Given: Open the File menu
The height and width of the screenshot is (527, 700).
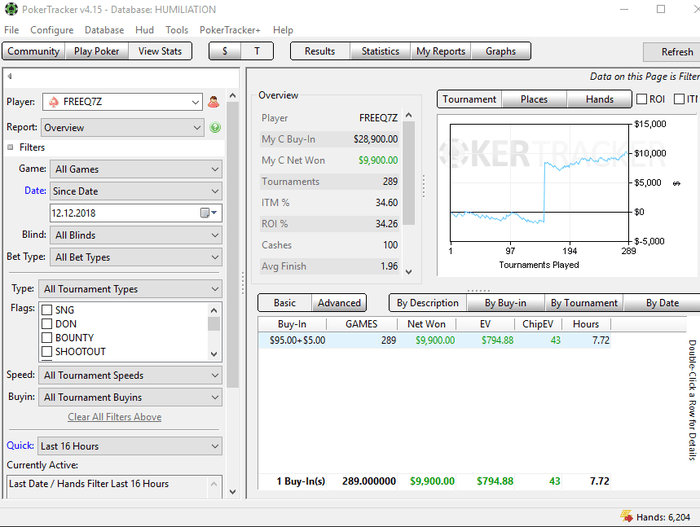Looking at the screenshot, I should [12, 30].
